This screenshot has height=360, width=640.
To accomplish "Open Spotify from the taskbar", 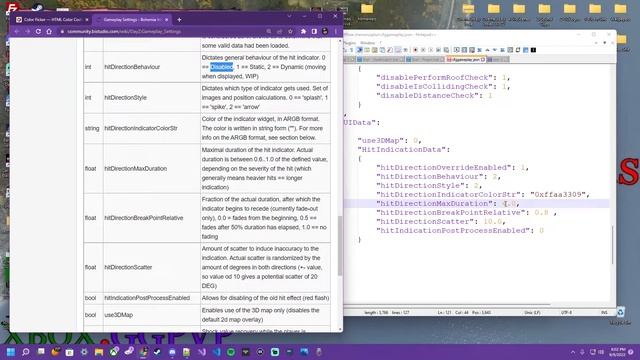I will tap(231, 351).
